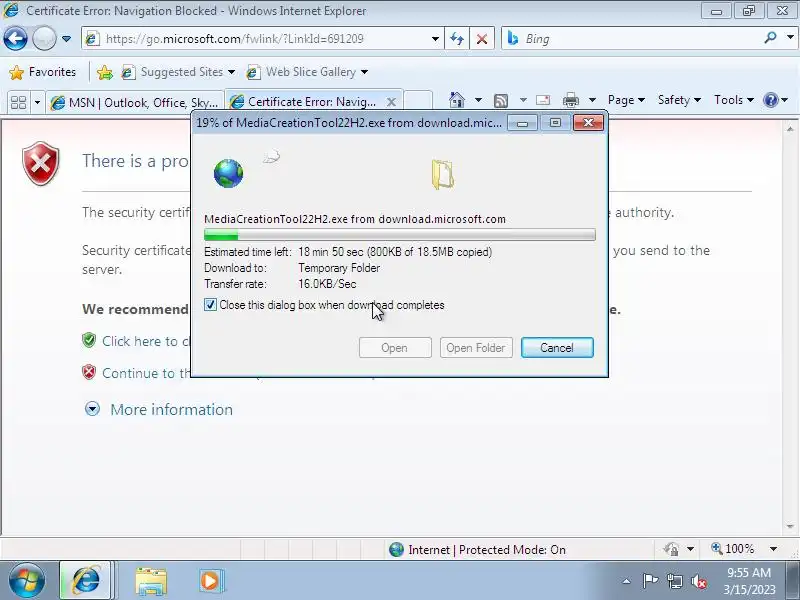The width and height of the screenshot is (800, 600).
Task: Click the More information link text
Action: coord(171,410)
